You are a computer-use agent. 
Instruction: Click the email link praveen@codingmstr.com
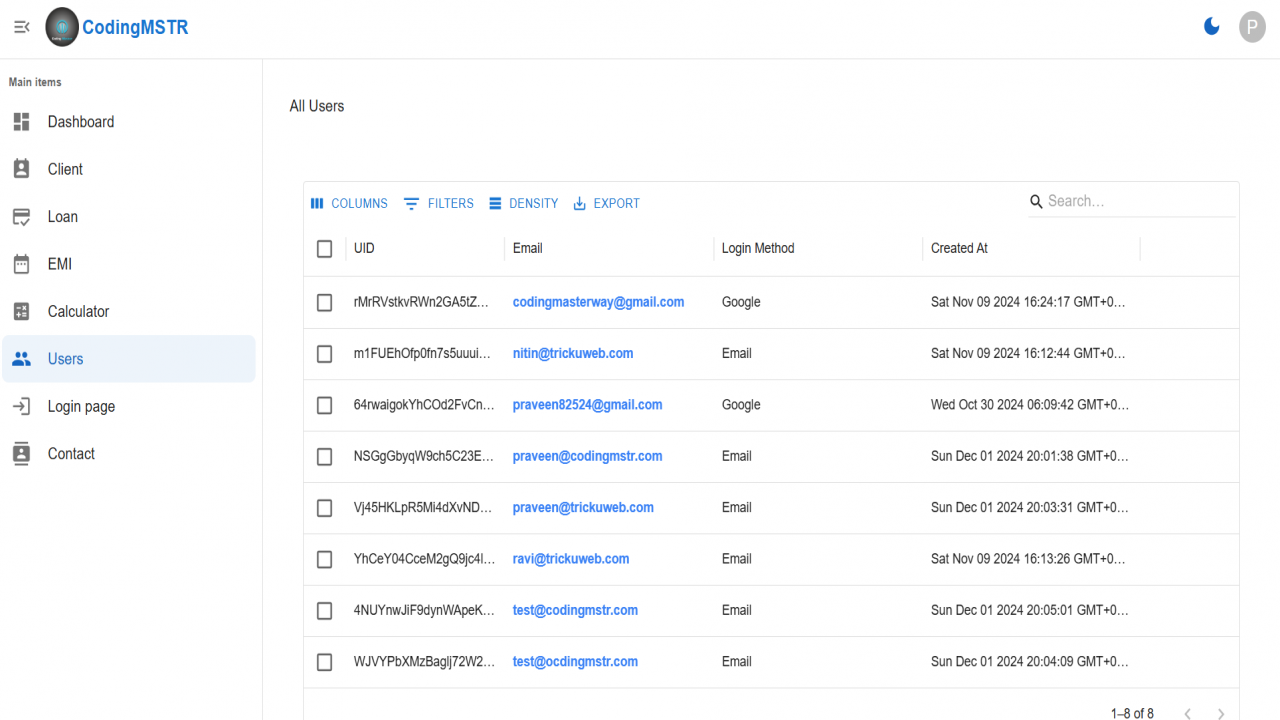click(587, 456)
